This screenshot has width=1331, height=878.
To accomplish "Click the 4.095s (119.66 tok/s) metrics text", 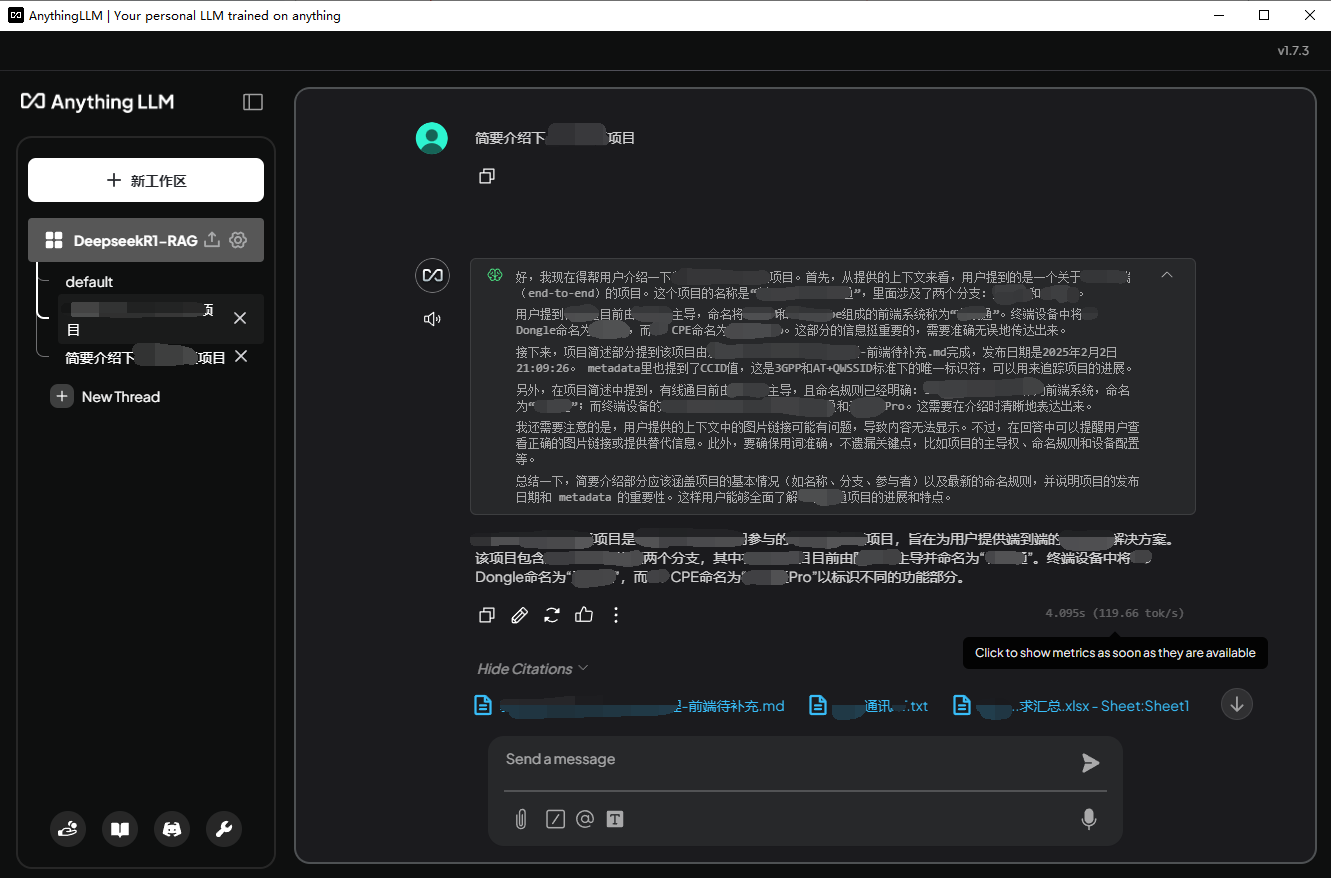I will (x=1114, y=613).
